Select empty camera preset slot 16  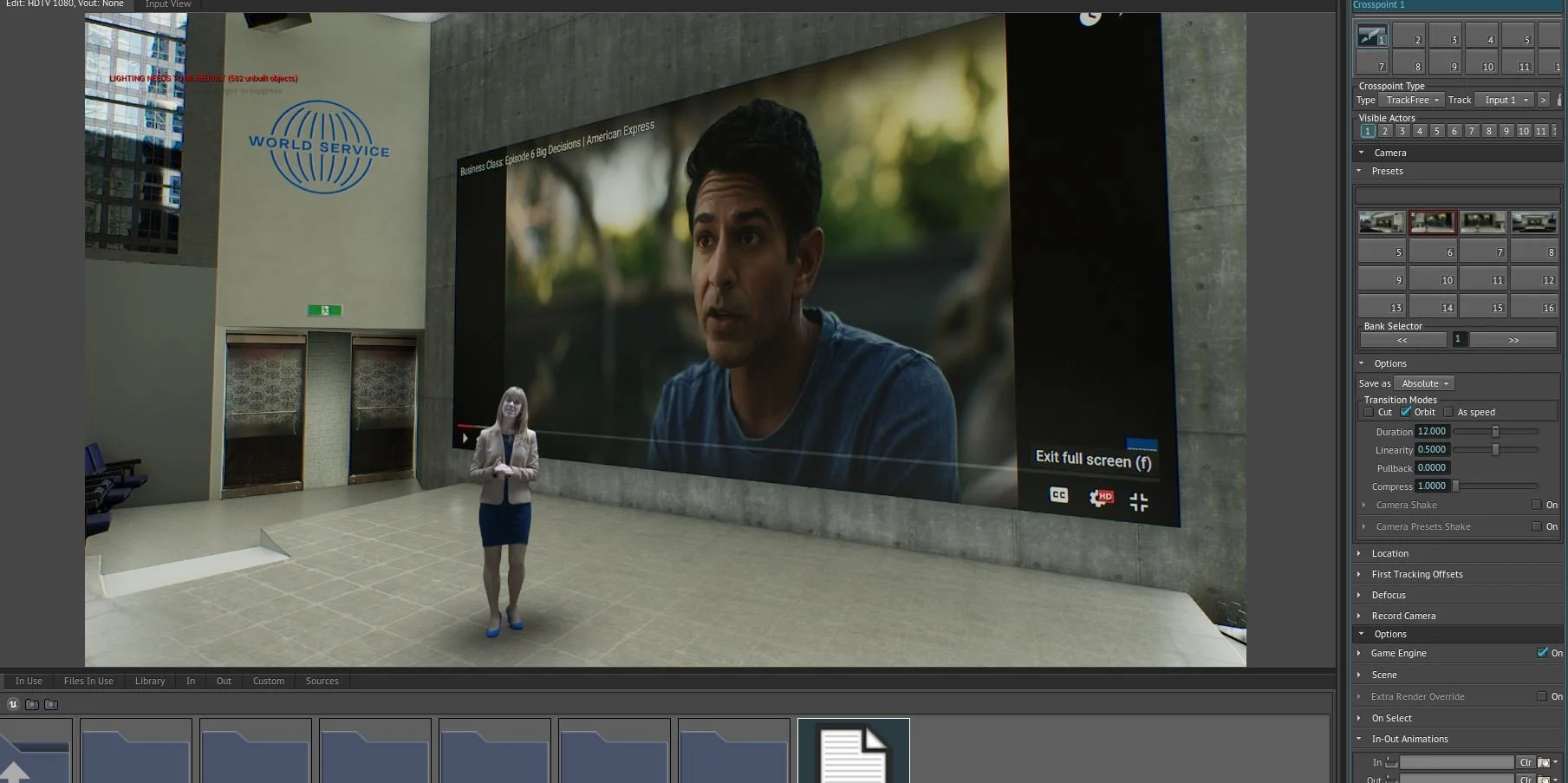[x=1533, y=306]
